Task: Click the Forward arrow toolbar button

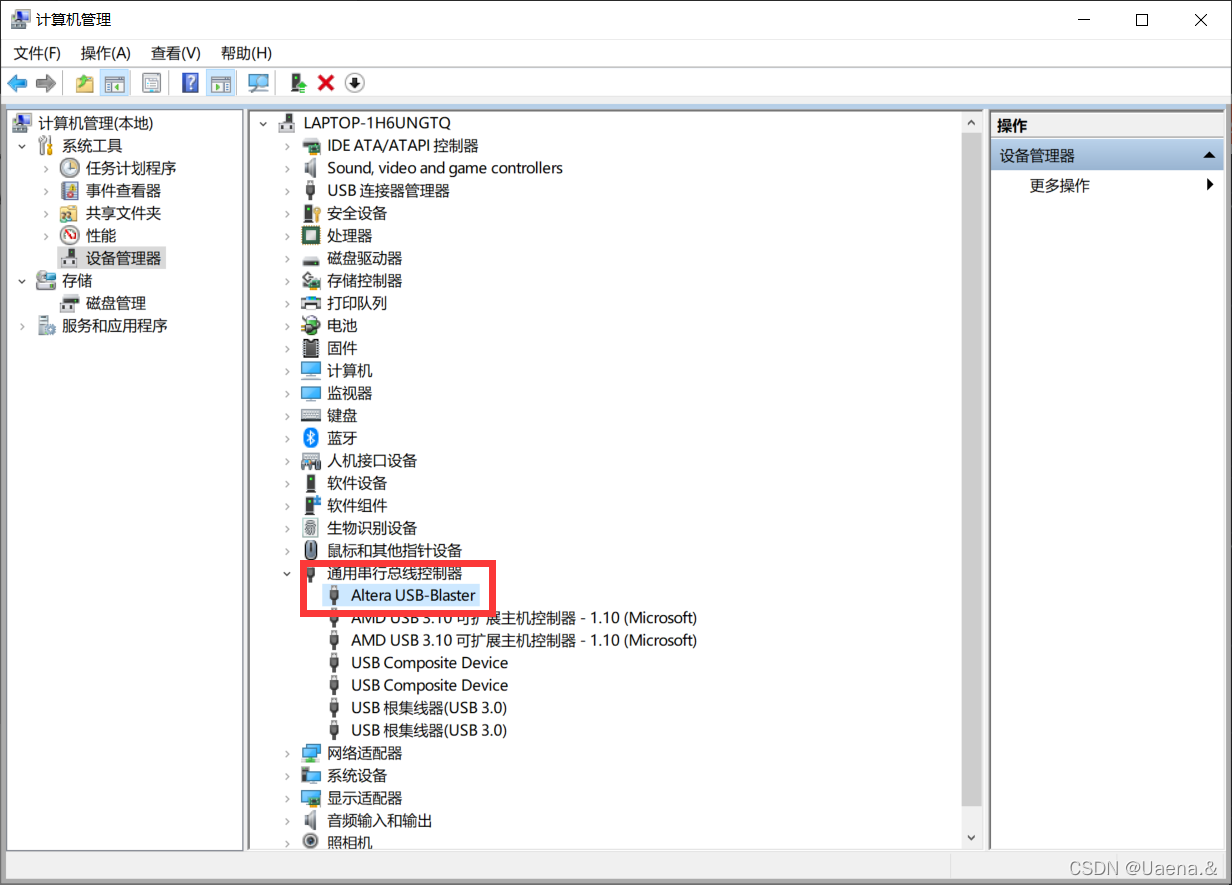Action: [45, 83]
